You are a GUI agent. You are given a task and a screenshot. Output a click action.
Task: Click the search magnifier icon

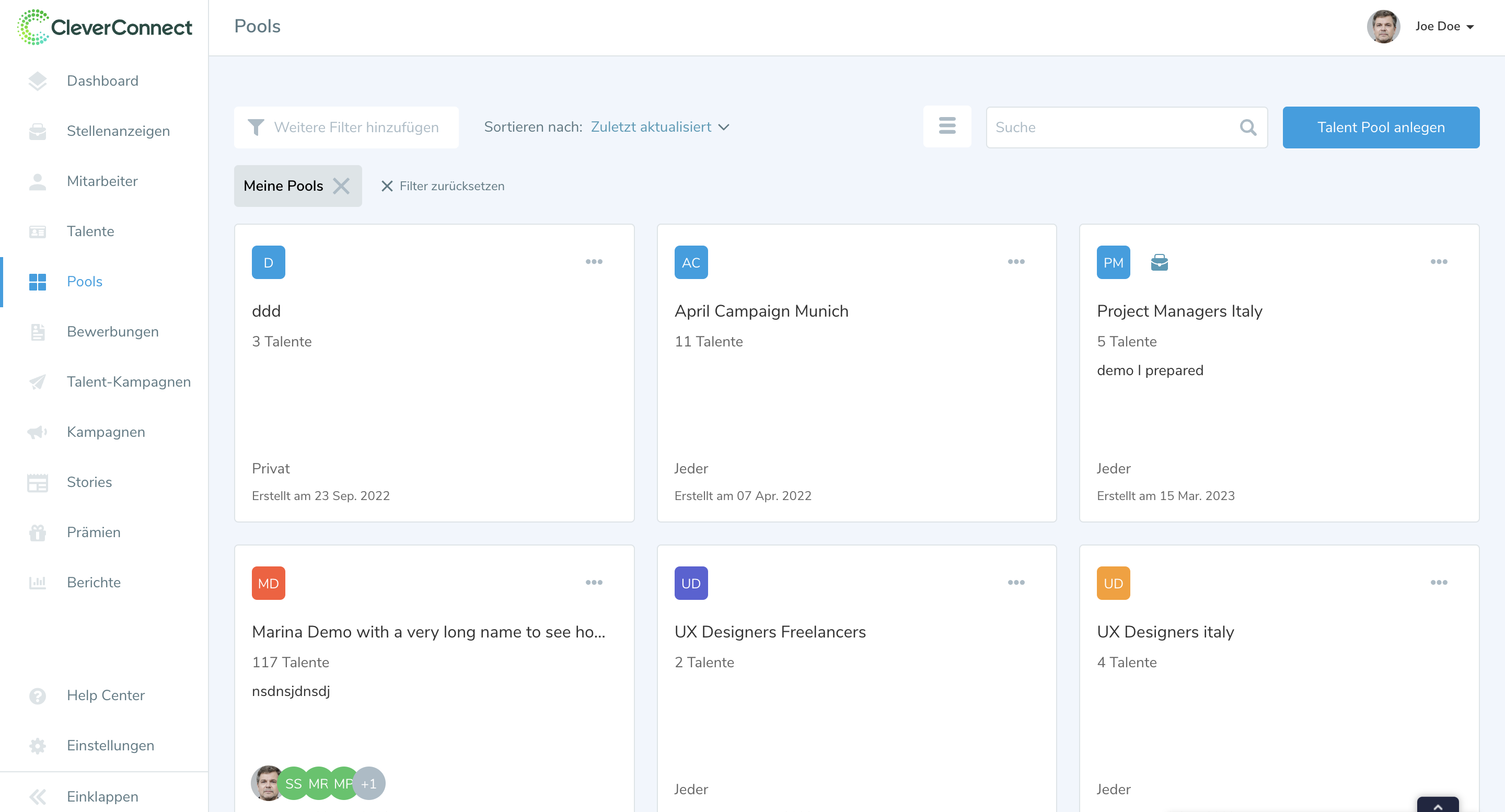click(x=1247, y=127)
